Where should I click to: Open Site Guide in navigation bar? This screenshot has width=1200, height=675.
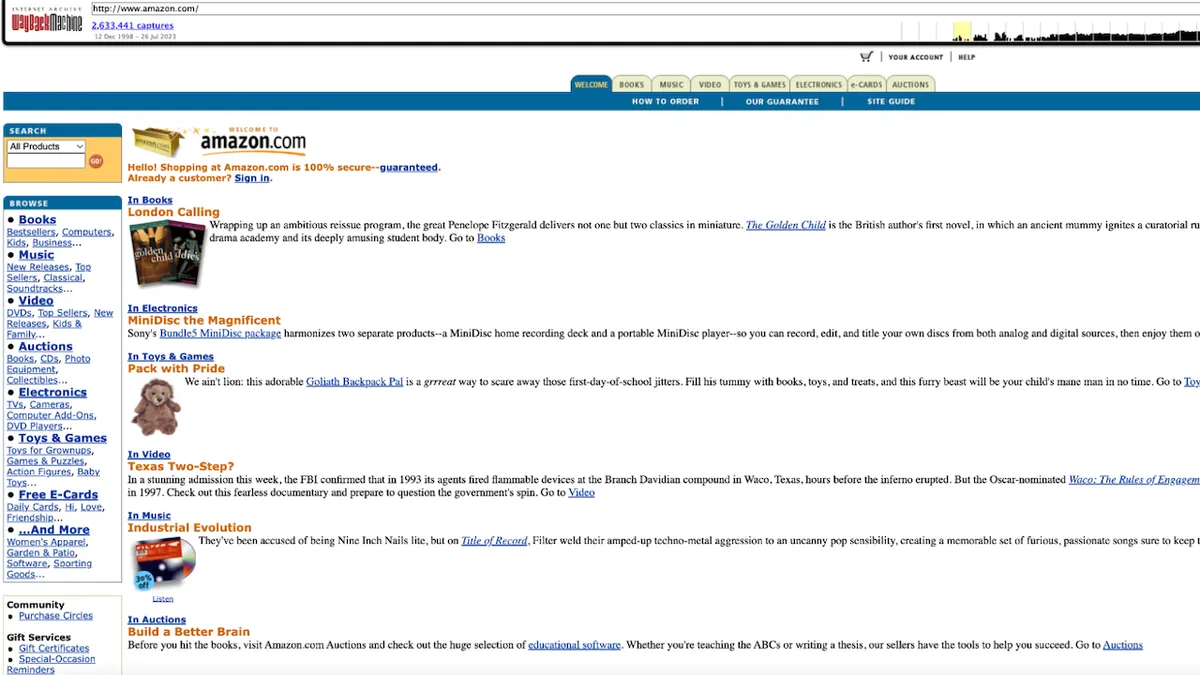pos(891,102)
